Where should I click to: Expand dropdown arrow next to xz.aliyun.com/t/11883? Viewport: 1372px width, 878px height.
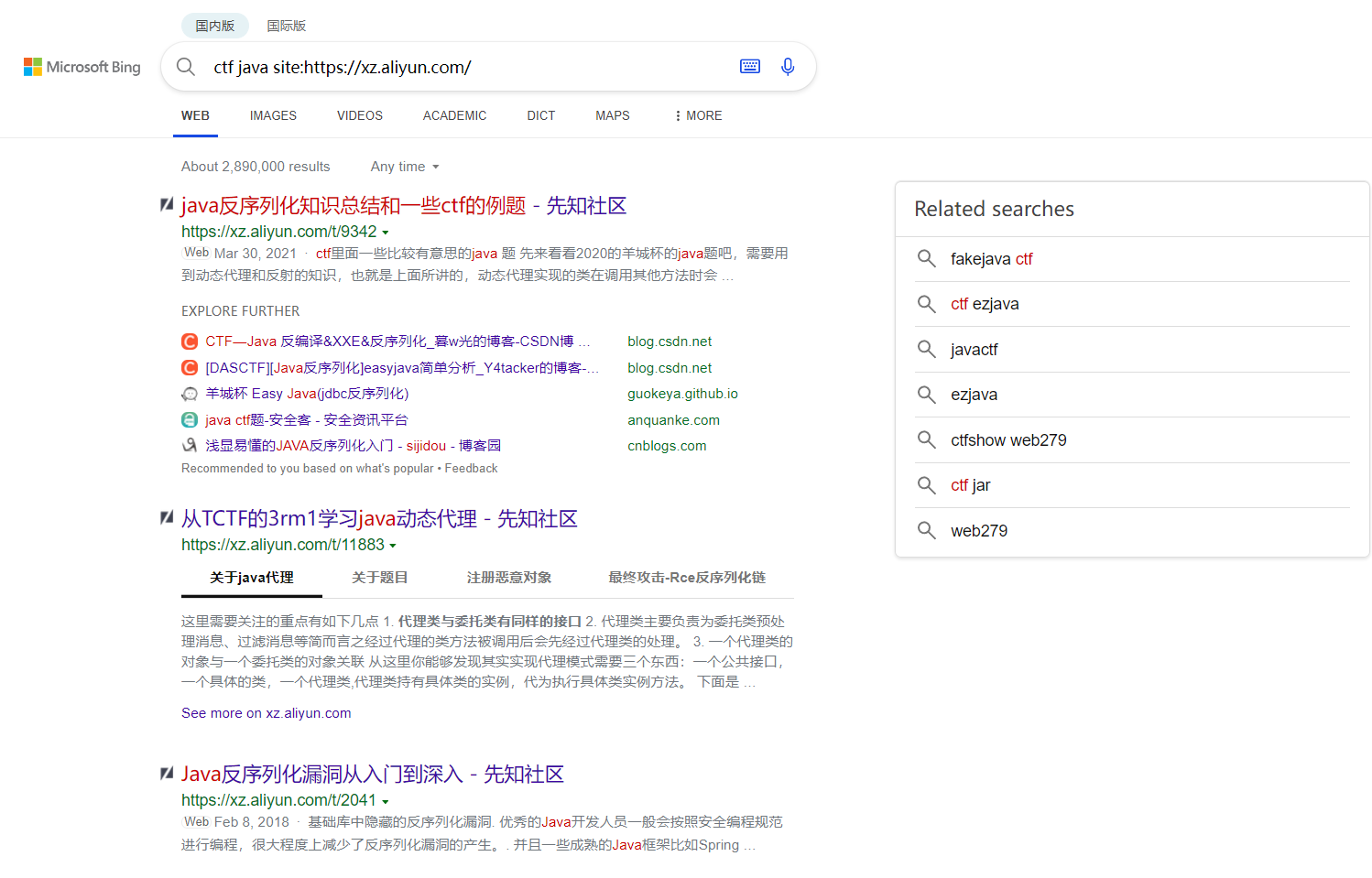393,546
